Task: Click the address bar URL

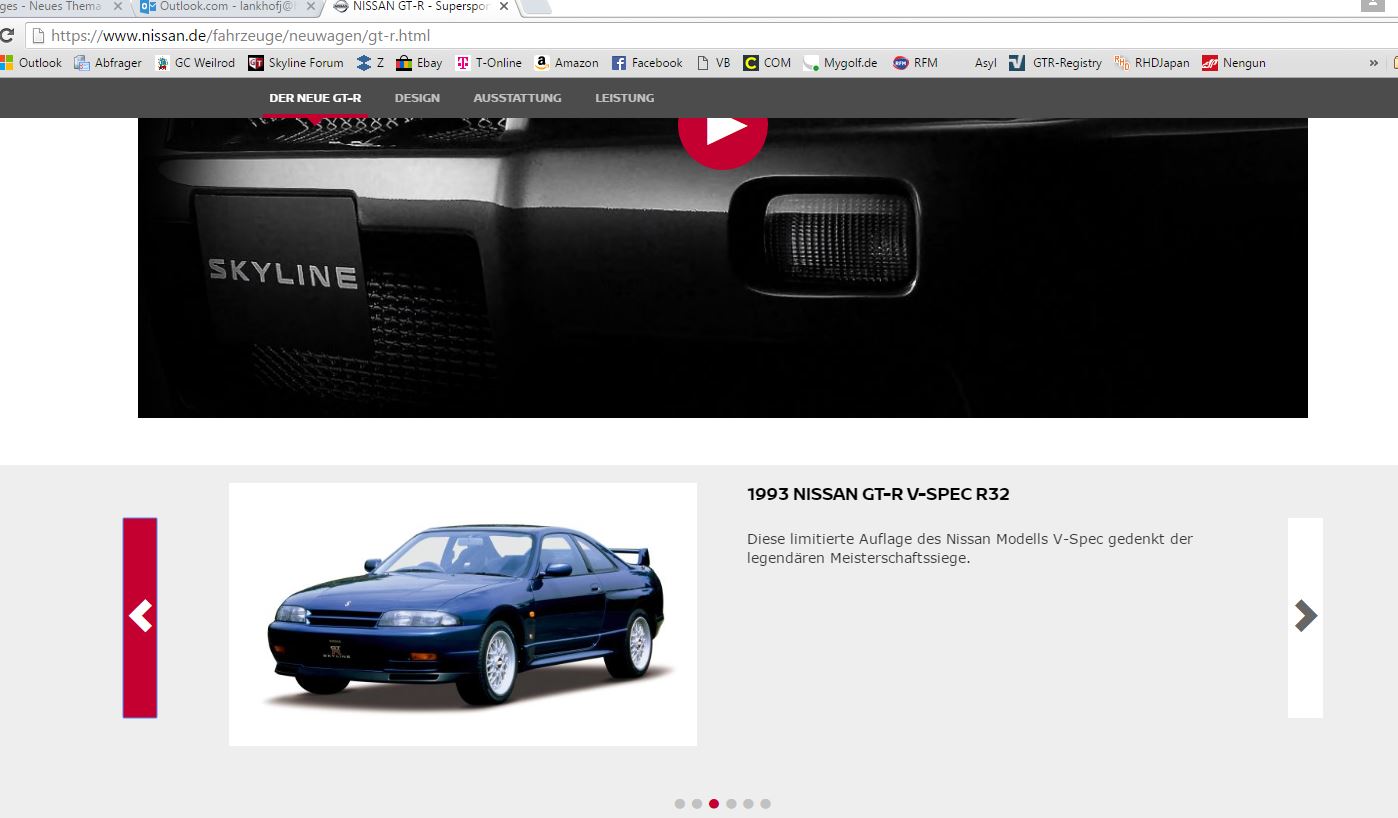Action: point(240,36)
